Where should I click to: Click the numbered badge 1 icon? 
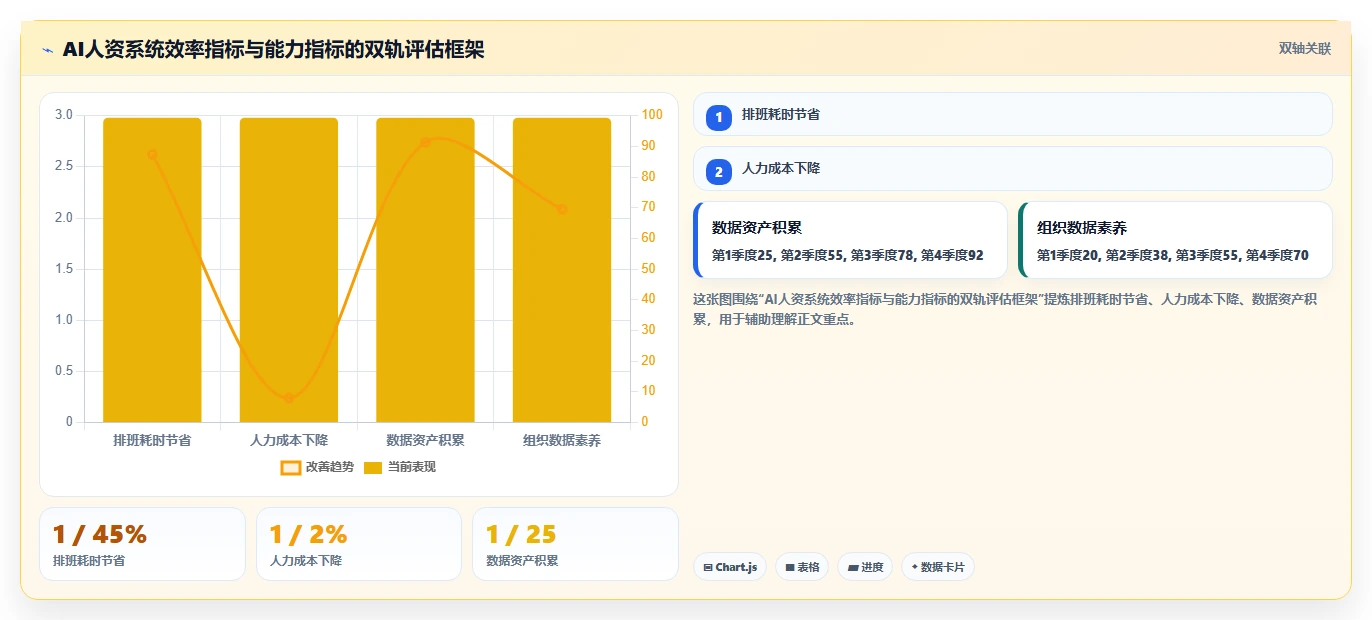(x=719, y=118)
